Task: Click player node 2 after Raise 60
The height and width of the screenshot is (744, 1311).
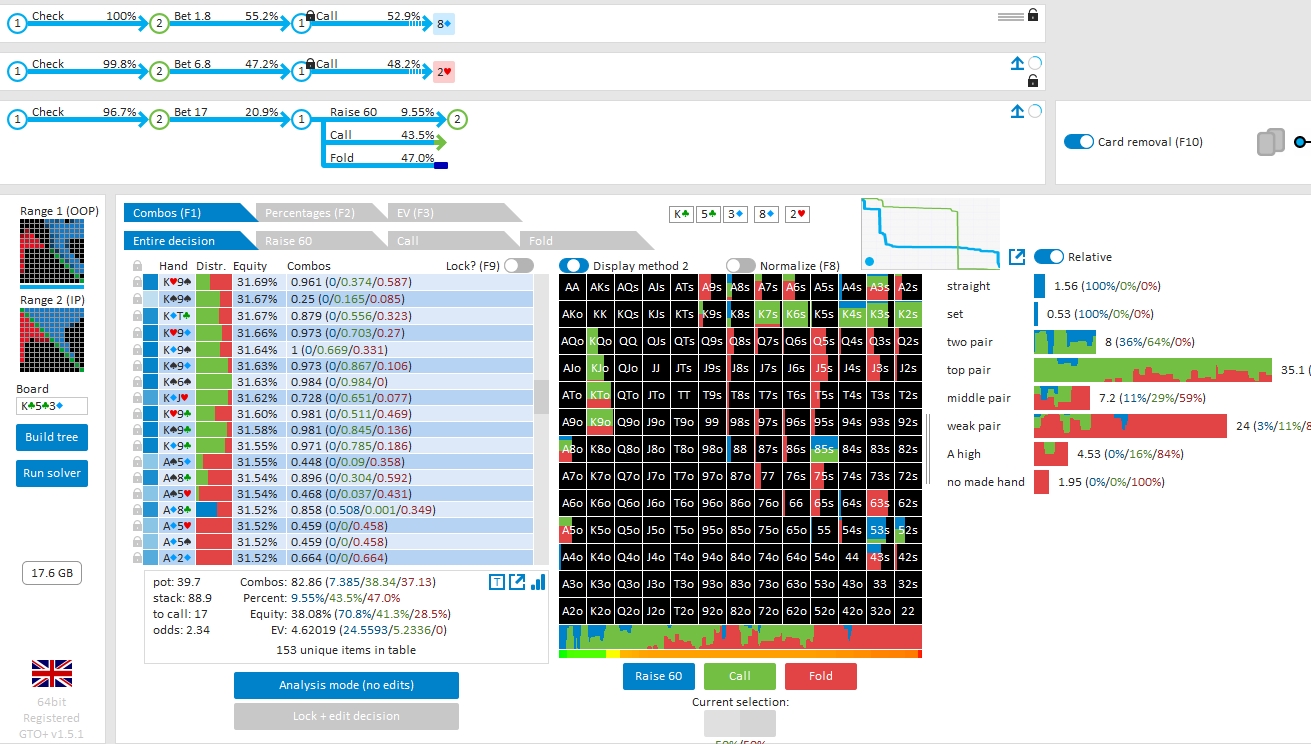Action: pos(457,120)
